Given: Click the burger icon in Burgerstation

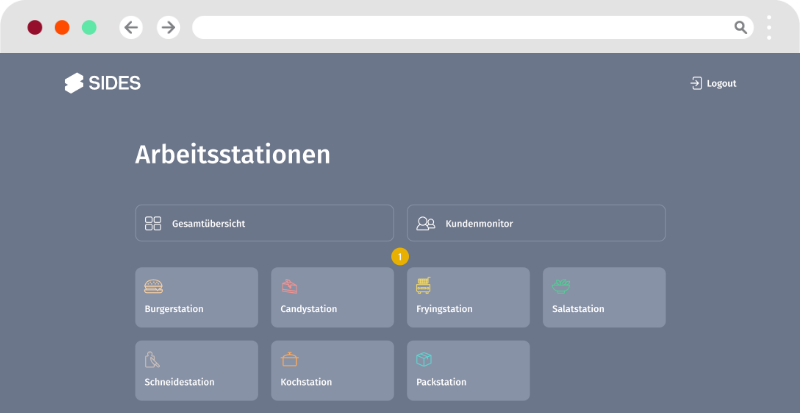Looking at the screenshot, I should [154, 286].
